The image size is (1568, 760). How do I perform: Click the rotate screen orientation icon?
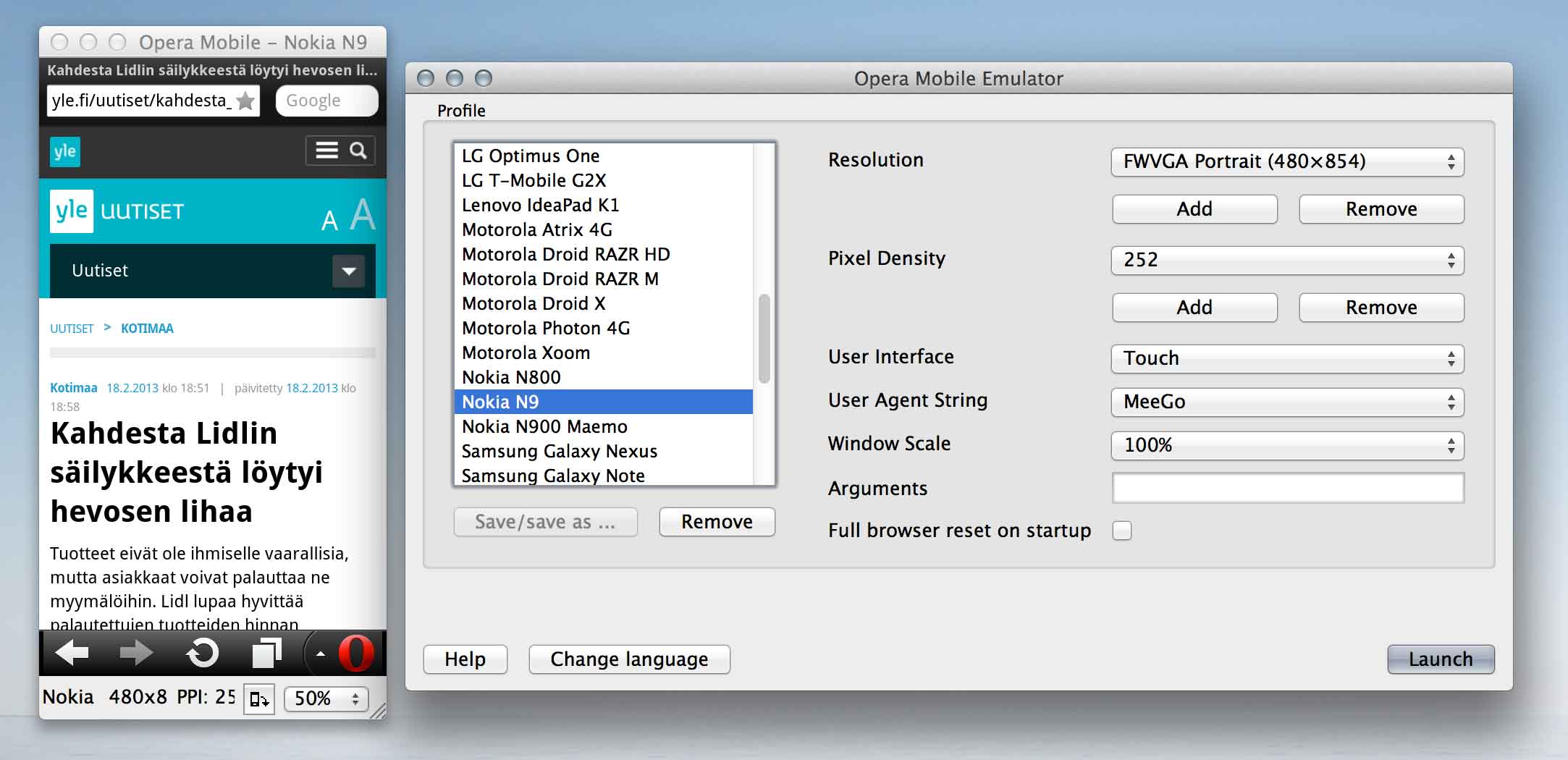[258, 698]
